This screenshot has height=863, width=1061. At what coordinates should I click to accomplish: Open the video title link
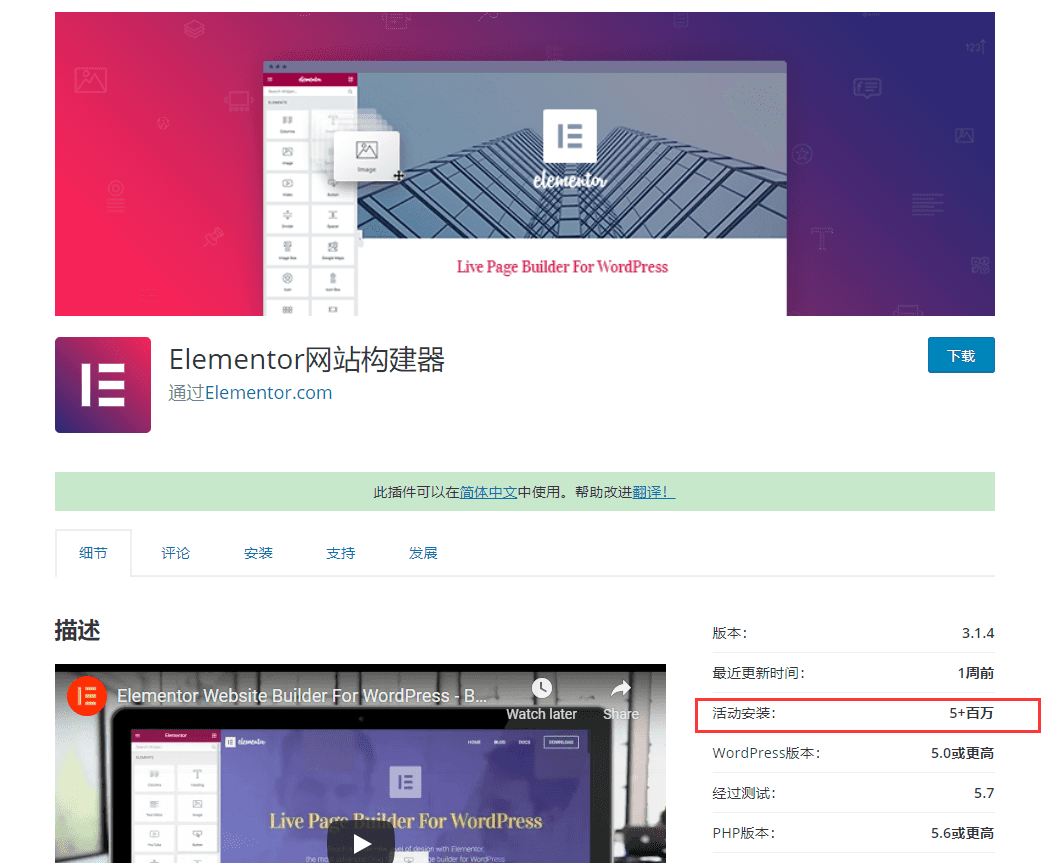[302, 696]
